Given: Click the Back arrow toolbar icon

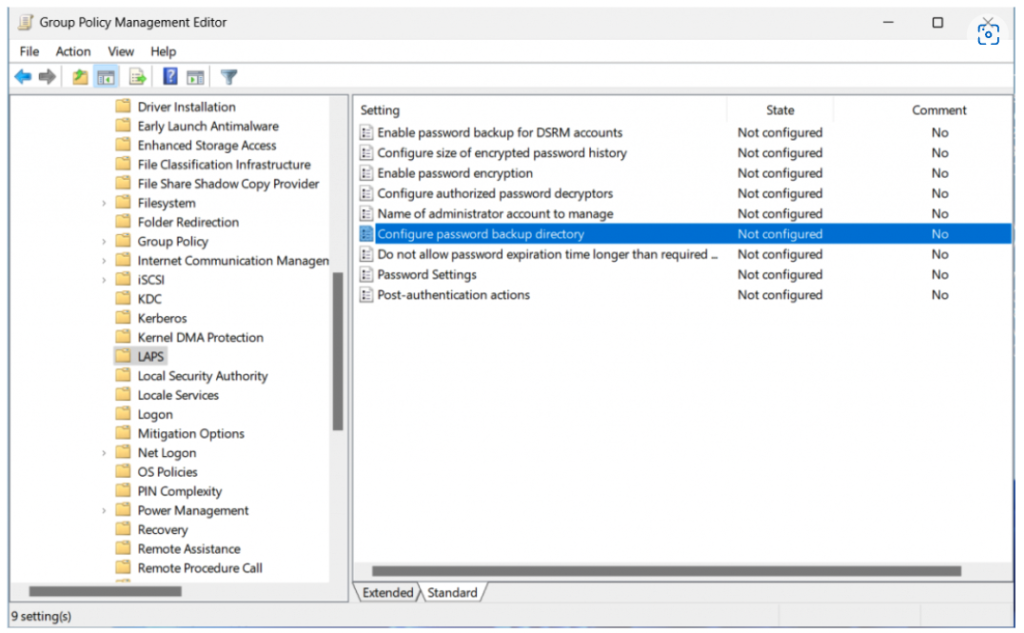Looking at the screenshot, I should (x=22, y=77).
